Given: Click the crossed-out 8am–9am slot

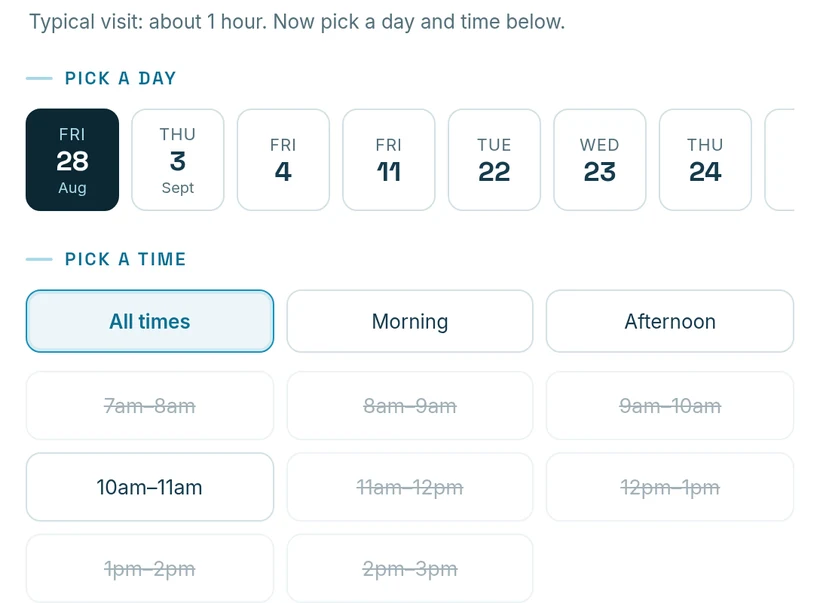Looking at the screenshot, I should 410,406.
